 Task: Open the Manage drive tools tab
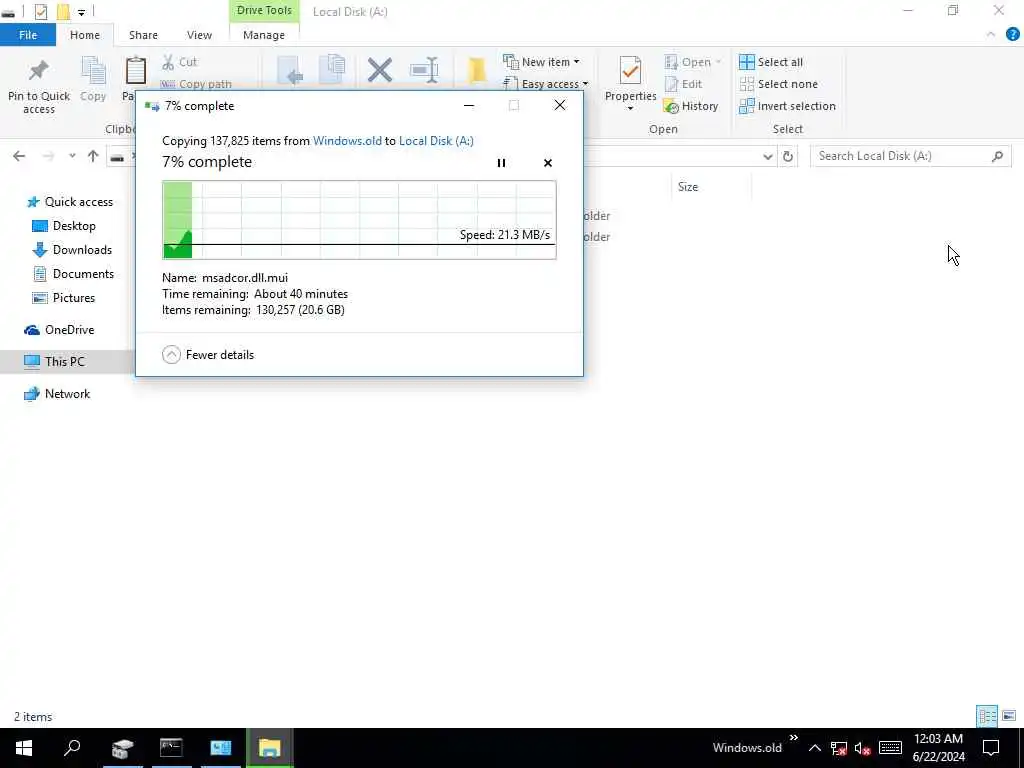(264, 35)
